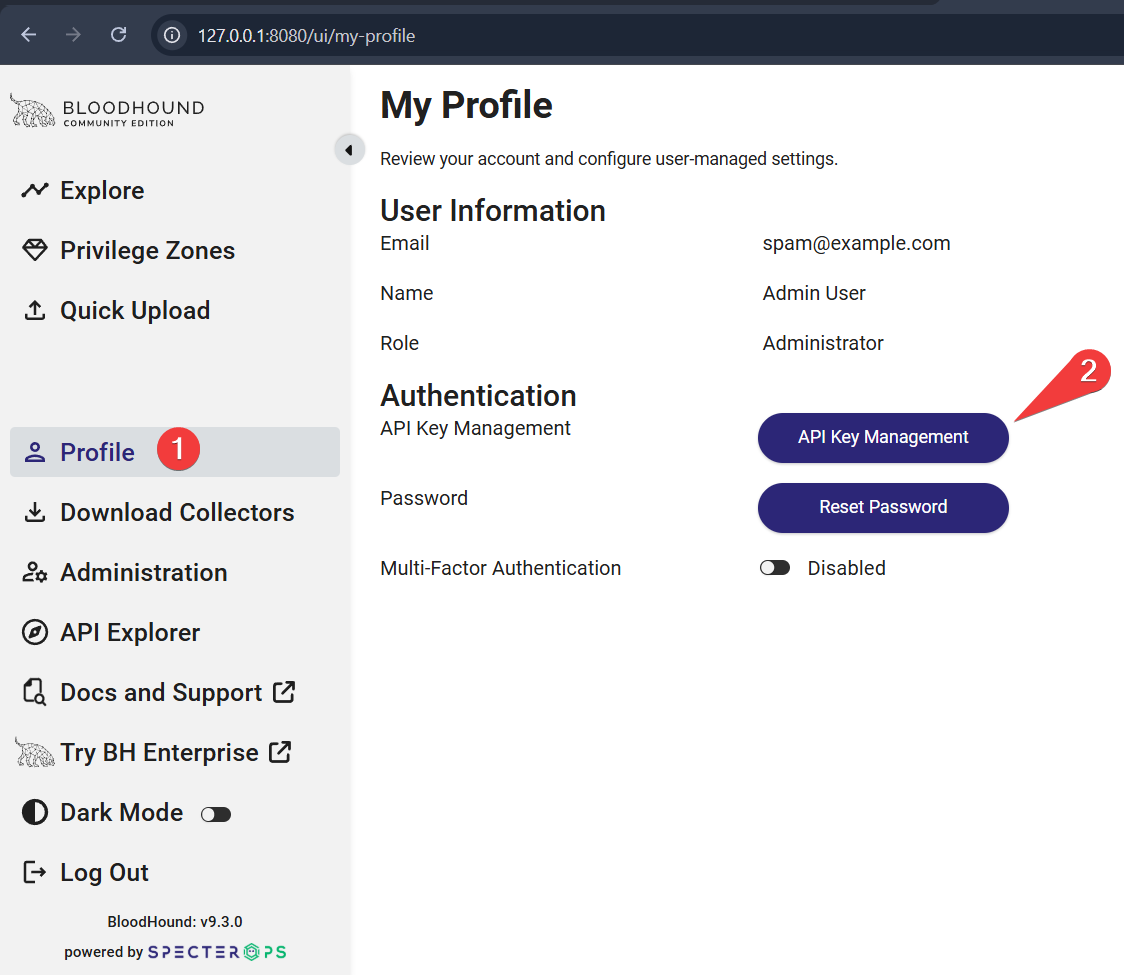Click the browser forward arrow
1124x975 pixels.
(73, 34)
